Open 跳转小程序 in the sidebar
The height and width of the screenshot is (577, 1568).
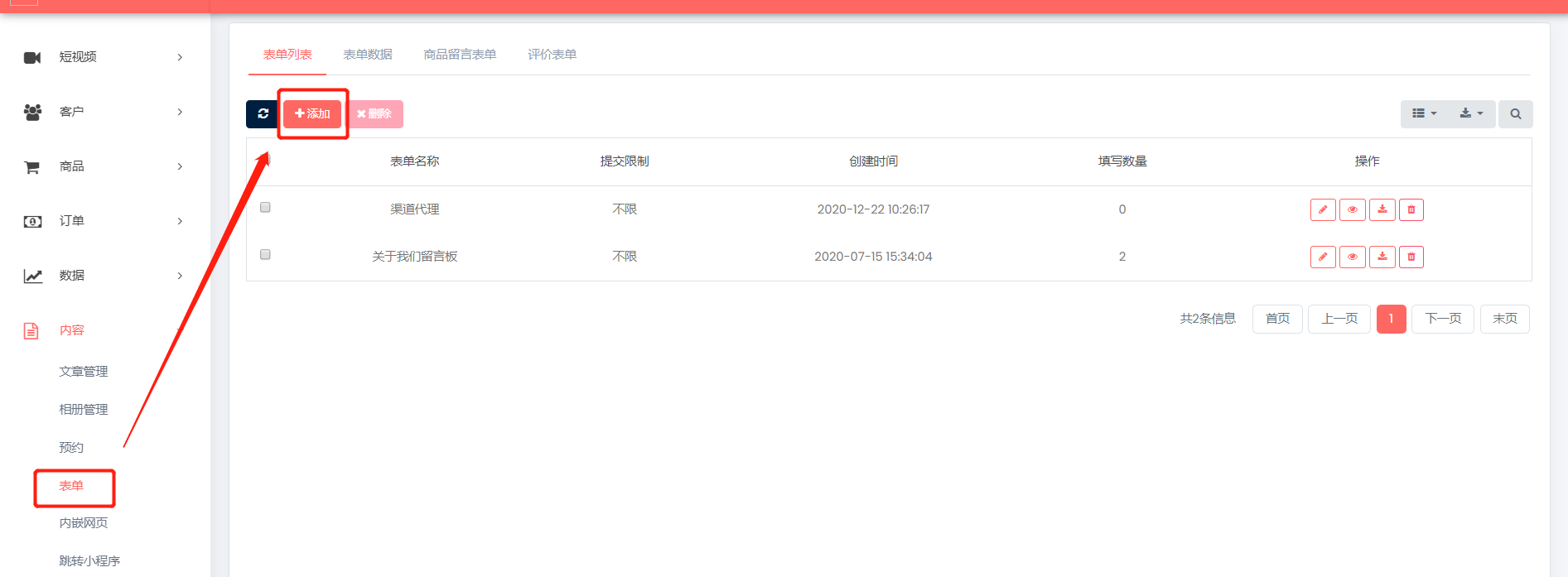89,561
